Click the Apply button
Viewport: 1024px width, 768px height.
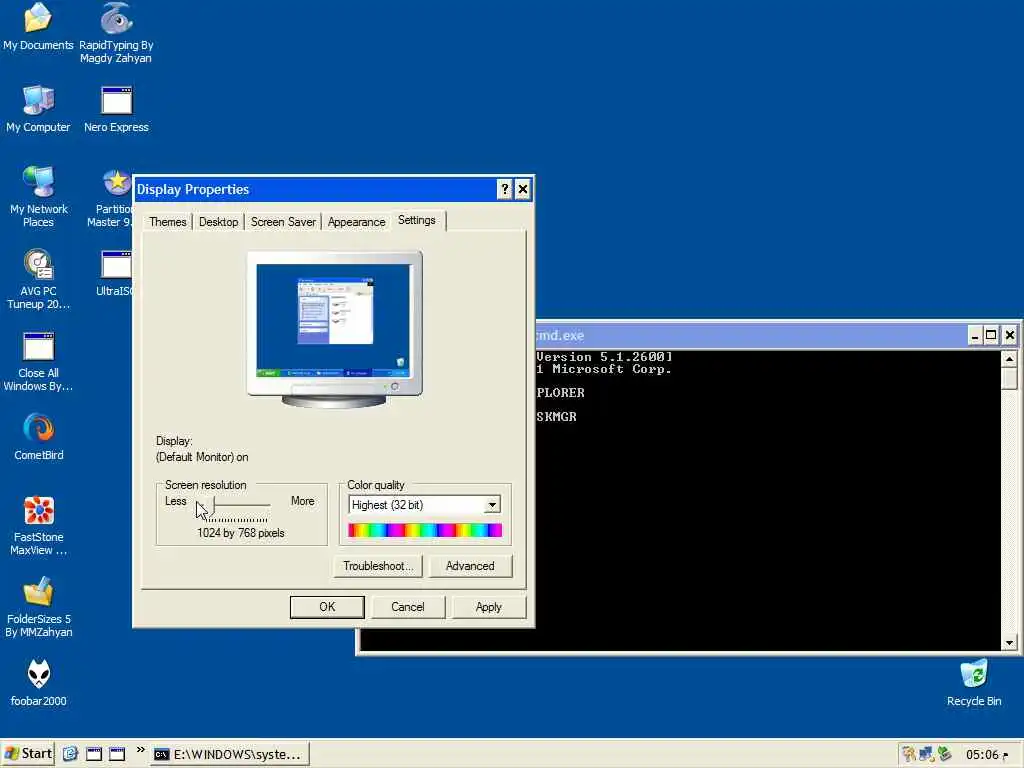pos(488,607)
